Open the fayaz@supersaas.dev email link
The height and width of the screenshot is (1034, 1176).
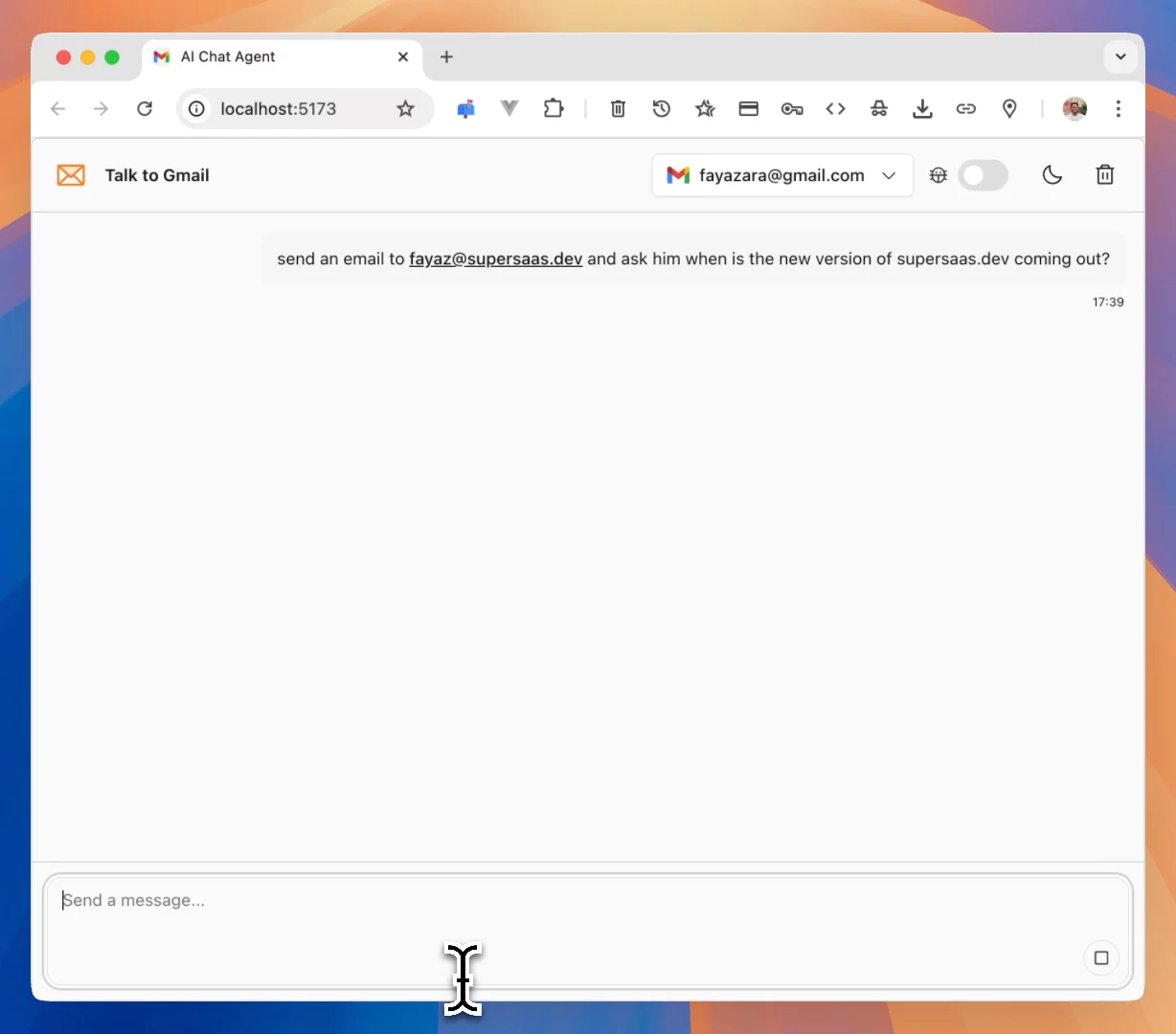click(495, 258)
